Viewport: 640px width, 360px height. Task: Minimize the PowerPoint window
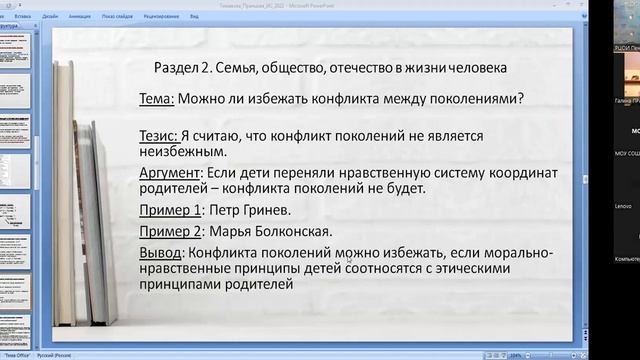point(554,5)
